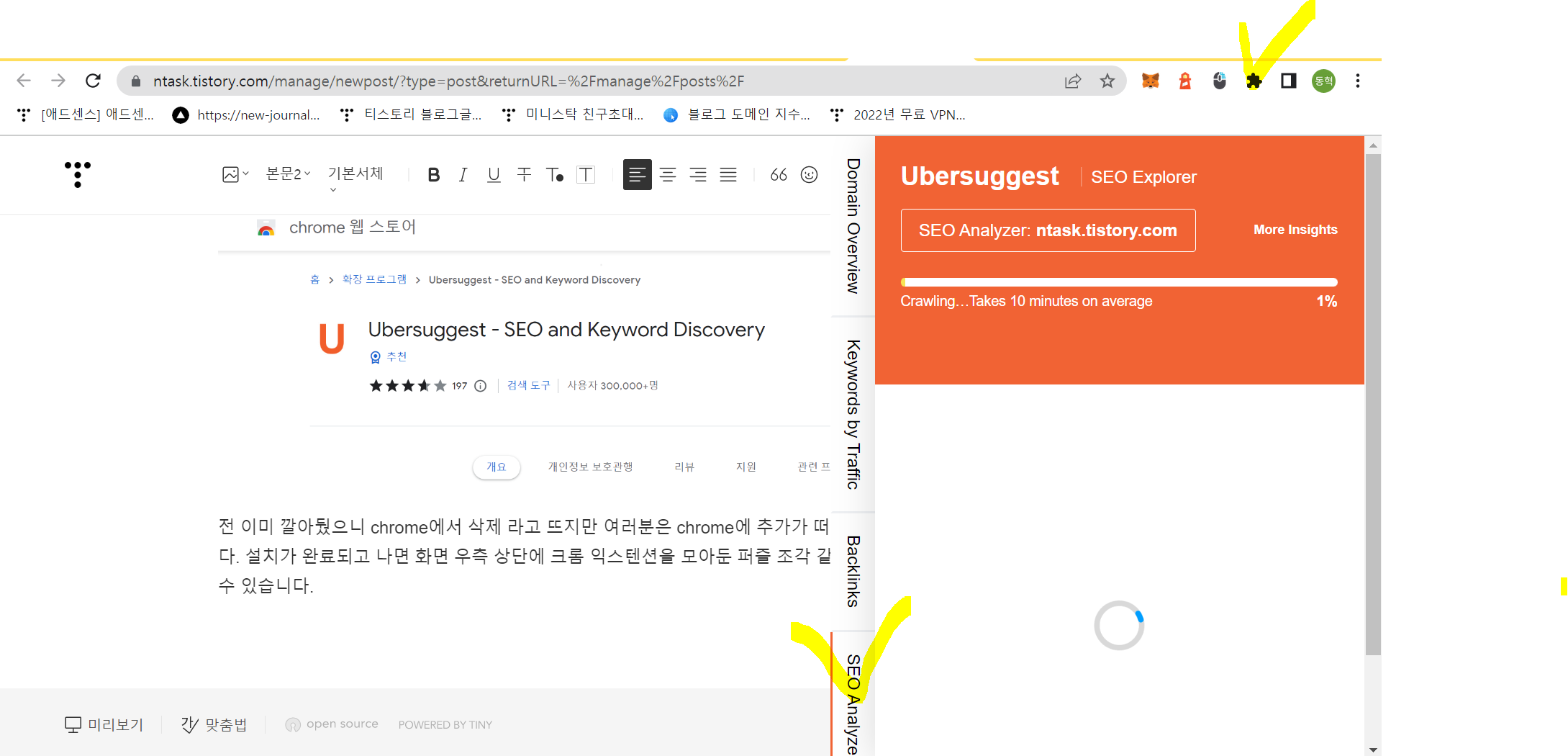Open the emoji picker

click(x=809, y=174)
